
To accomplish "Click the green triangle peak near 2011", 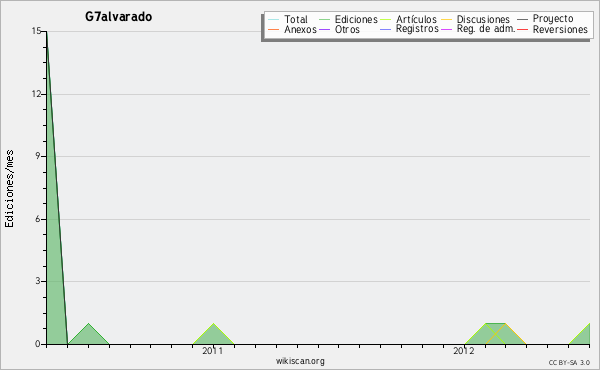I will pyautogui.click(x=213, y=335).
